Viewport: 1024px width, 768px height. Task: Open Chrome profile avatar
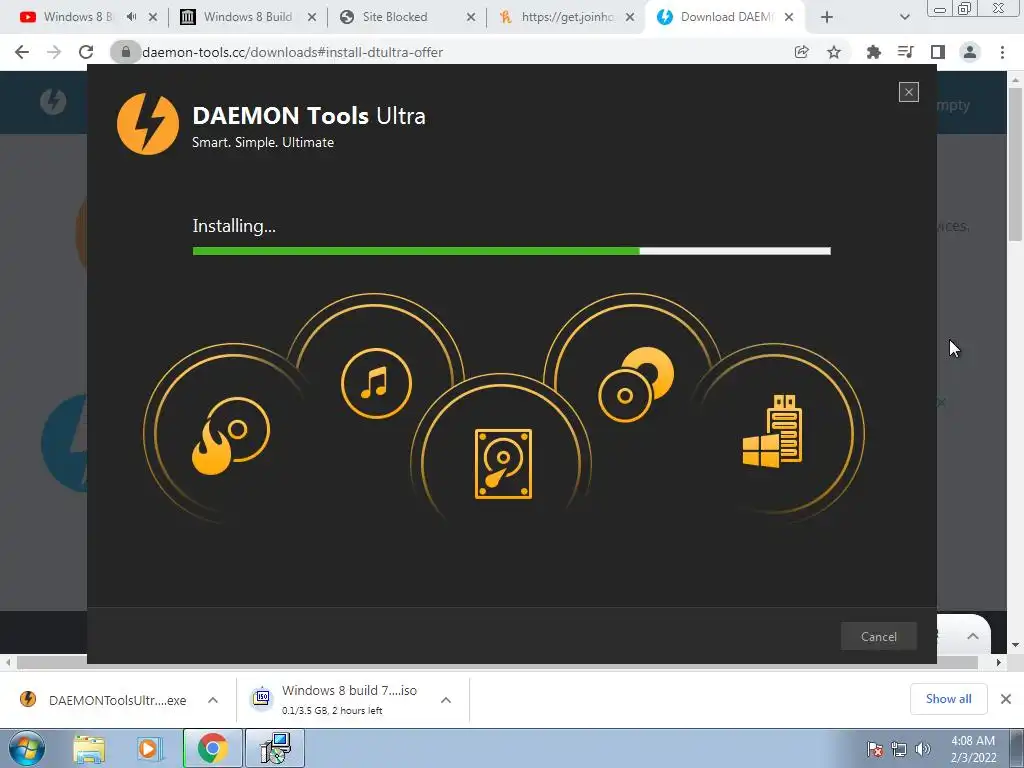(970, 52)
